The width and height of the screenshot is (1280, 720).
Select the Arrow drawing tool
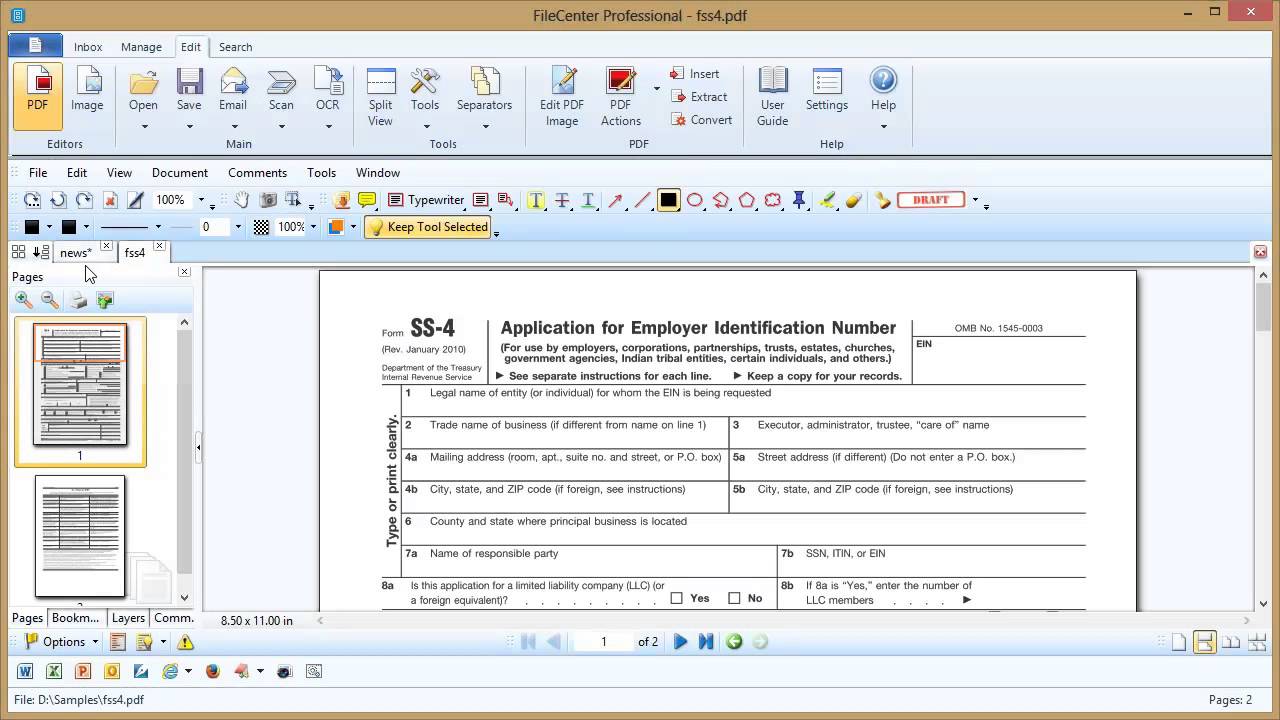[x=615, y=200]
